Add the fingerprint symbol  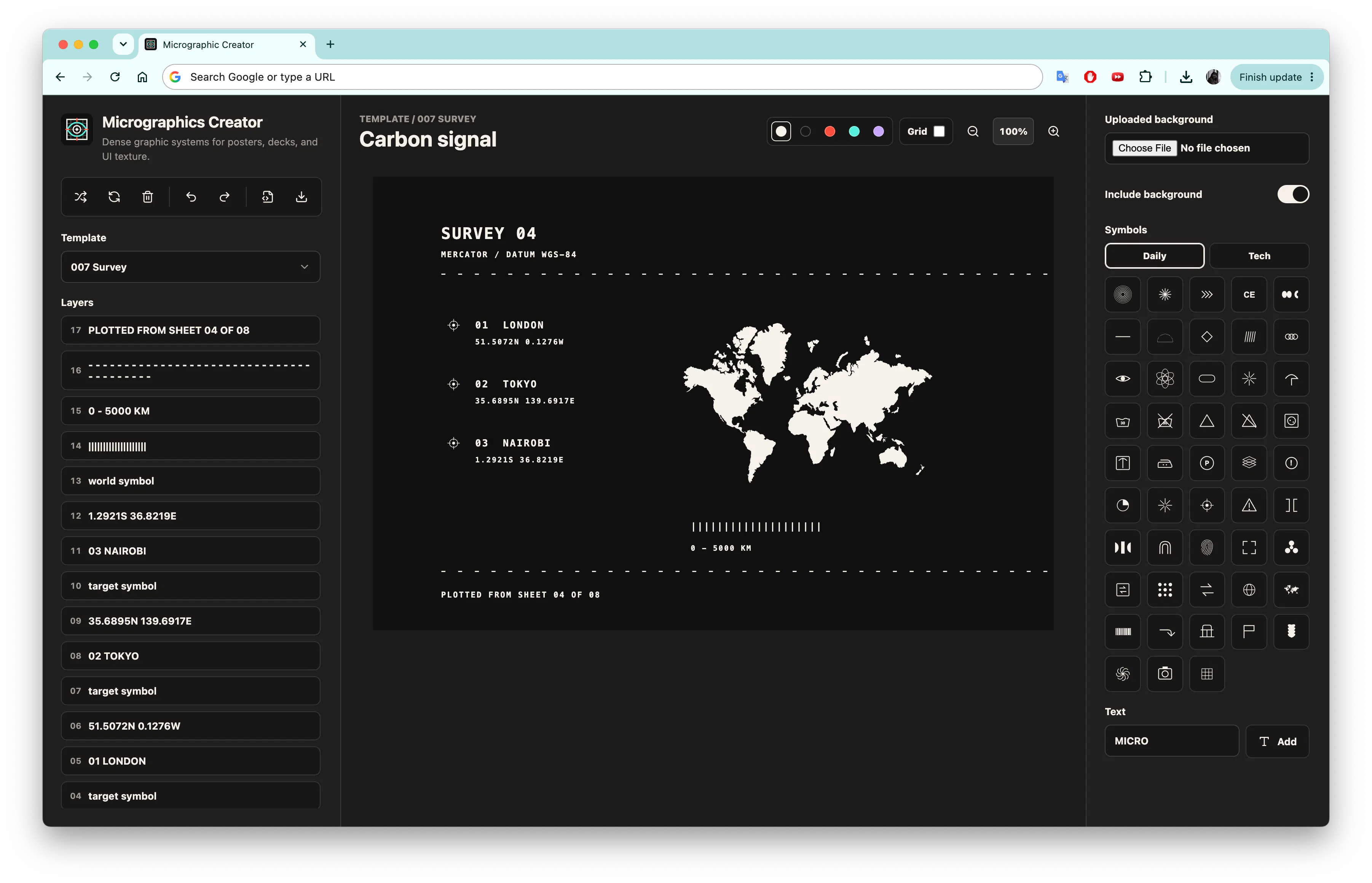pyautogui.click(x=1207, y=548)
